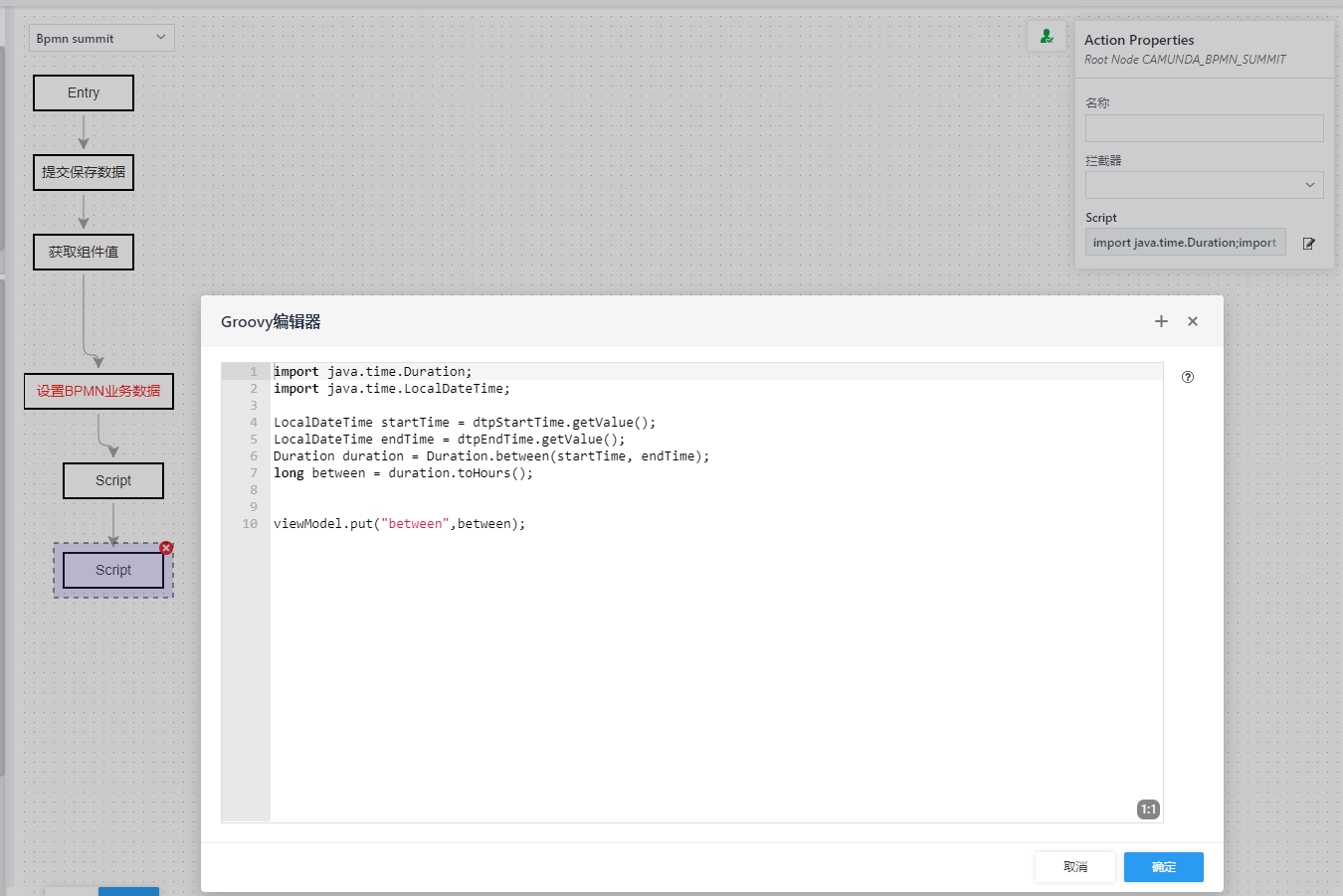Click the 名称 input field
This screenshot has height=896, width=1343.
1204,127
